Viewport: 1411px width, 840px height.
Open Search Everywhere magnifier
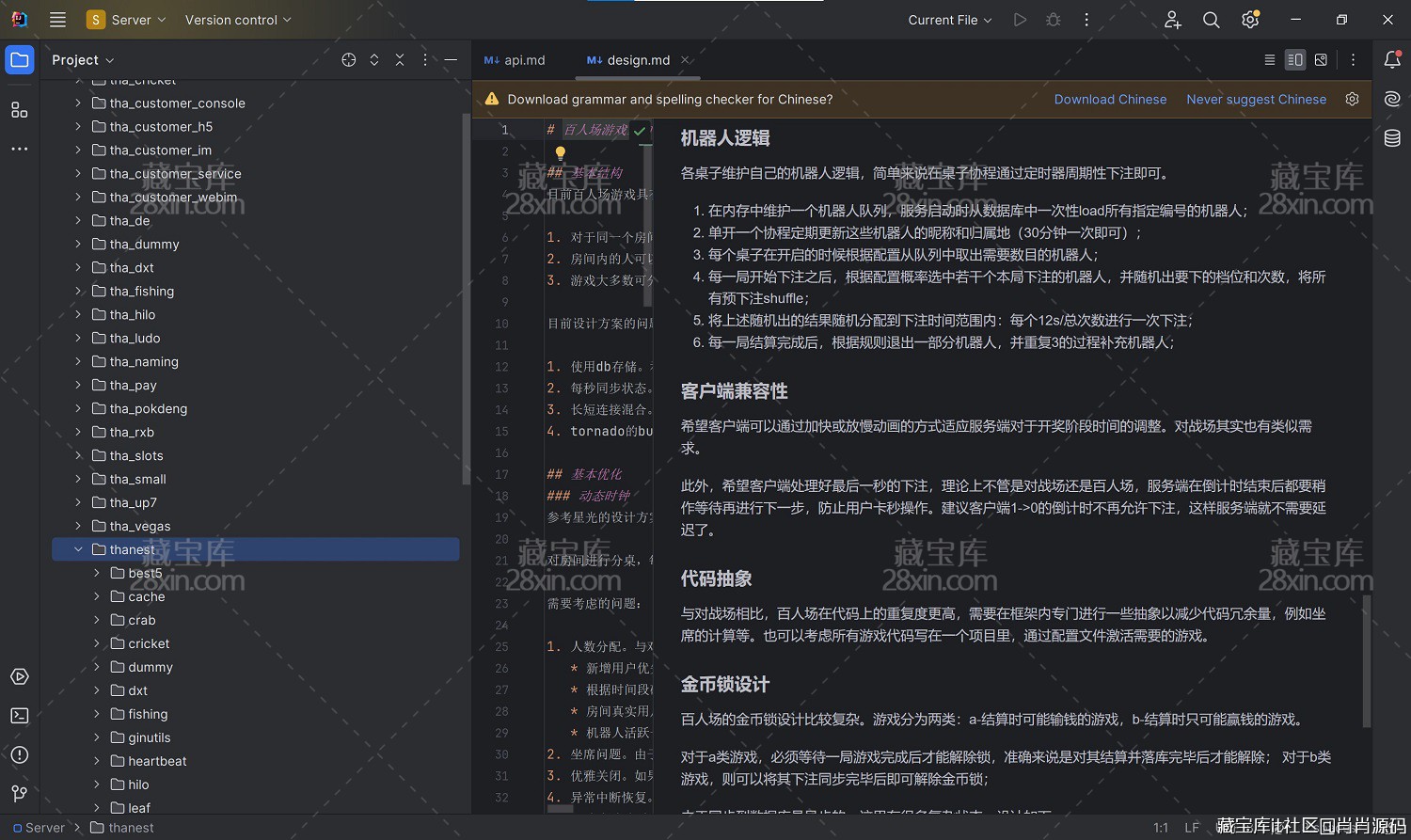pos(1212,20)
